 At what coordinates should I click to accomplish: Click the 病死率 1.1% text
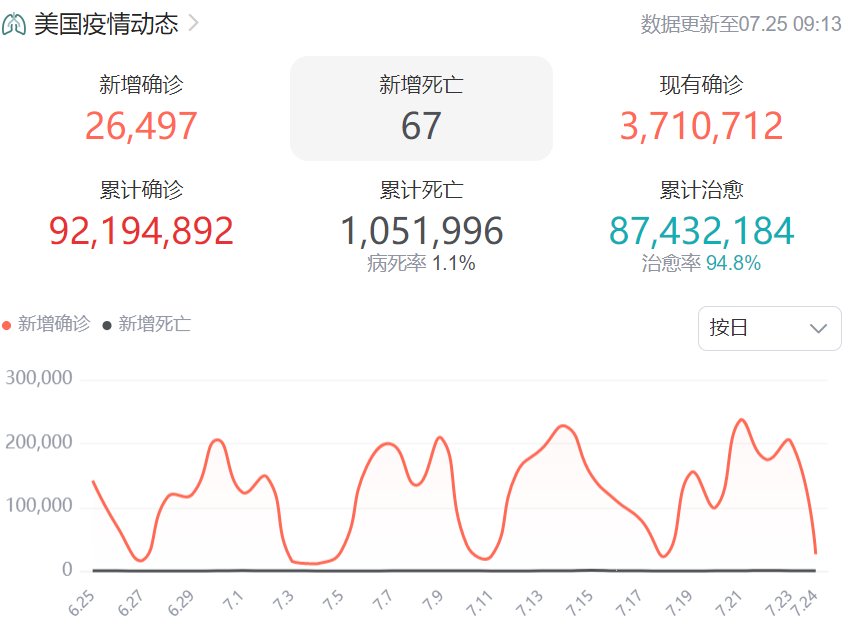[x=421, y=263]
